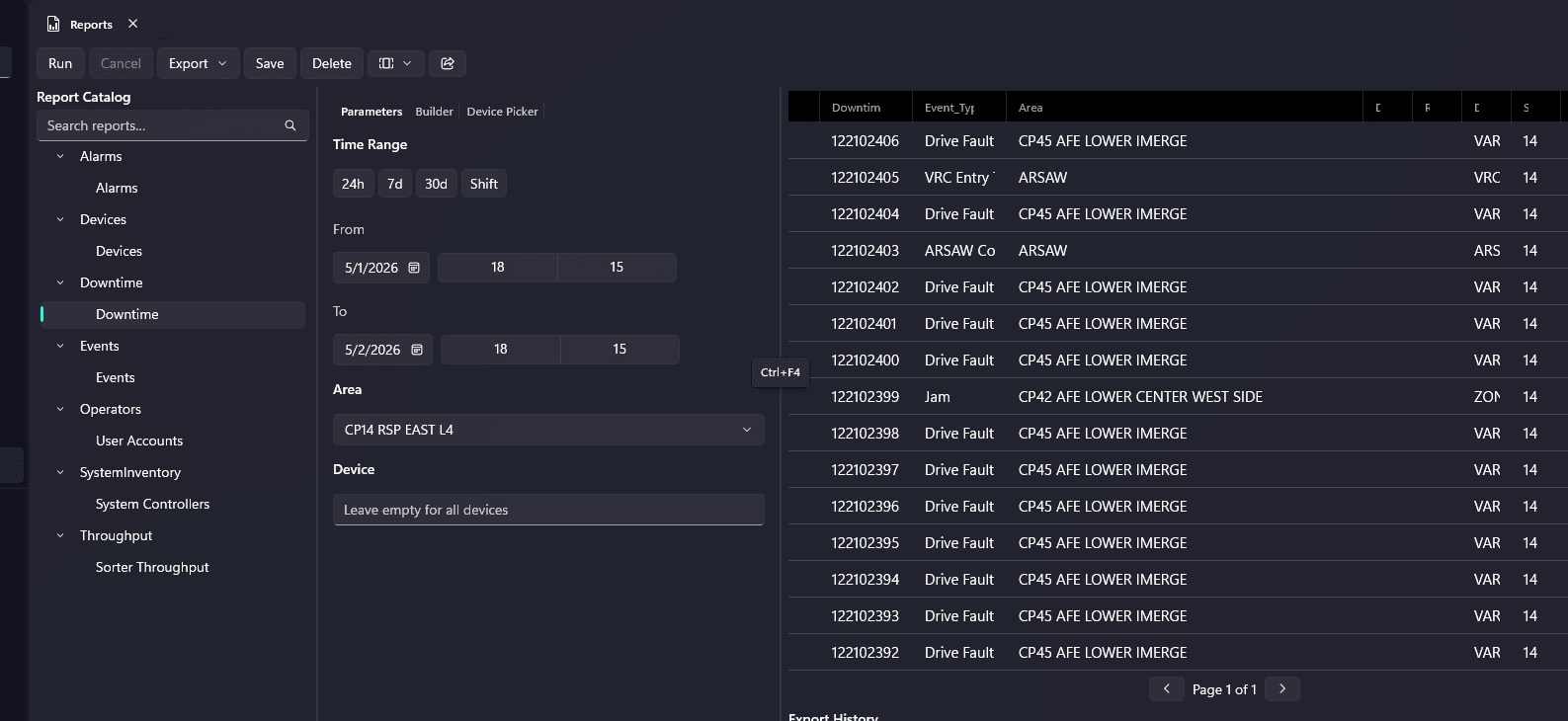Click the From minute field showing 15
1568x721 pixels.
617,268
